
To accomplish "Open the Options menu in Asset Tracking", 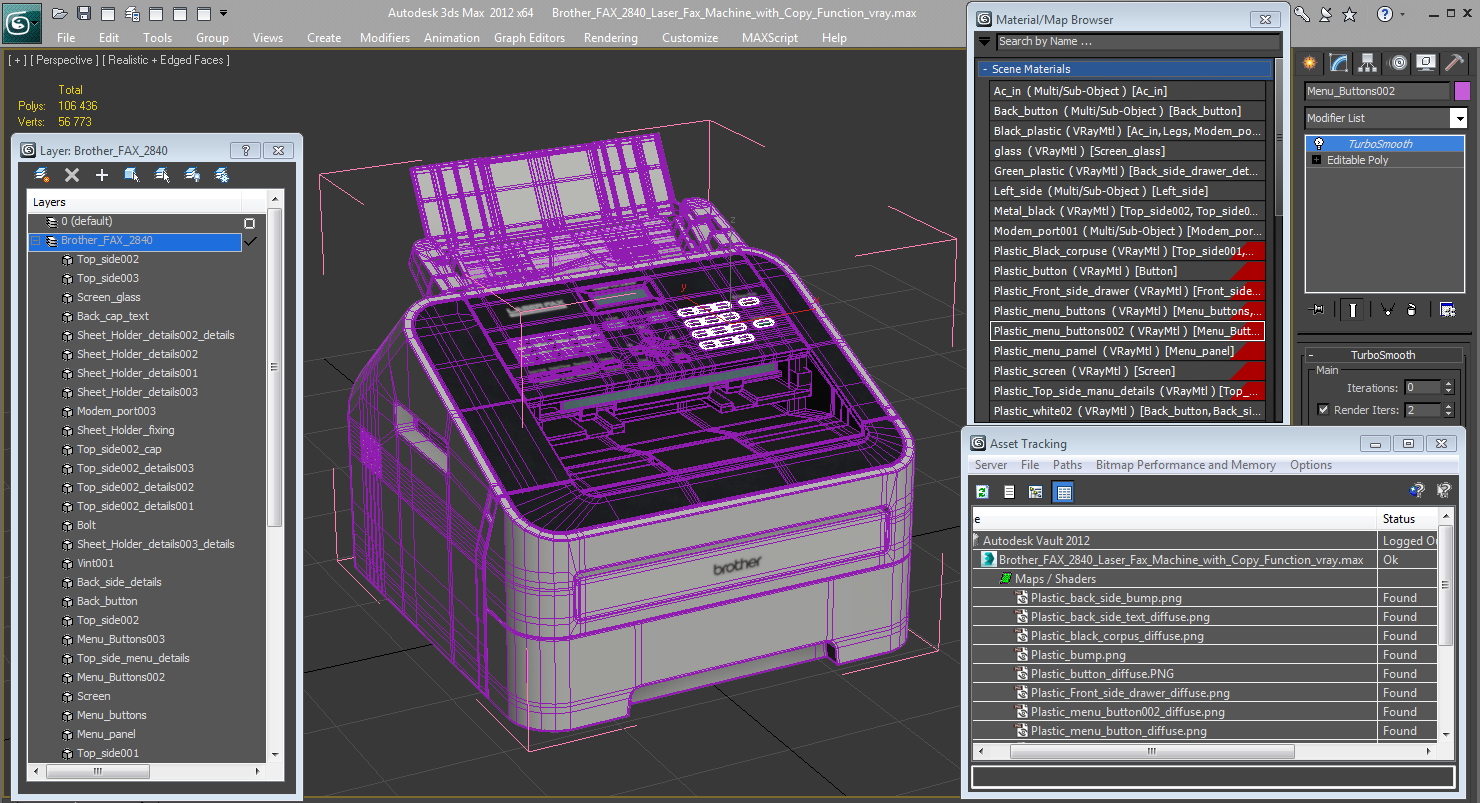I will [1311, 465].
